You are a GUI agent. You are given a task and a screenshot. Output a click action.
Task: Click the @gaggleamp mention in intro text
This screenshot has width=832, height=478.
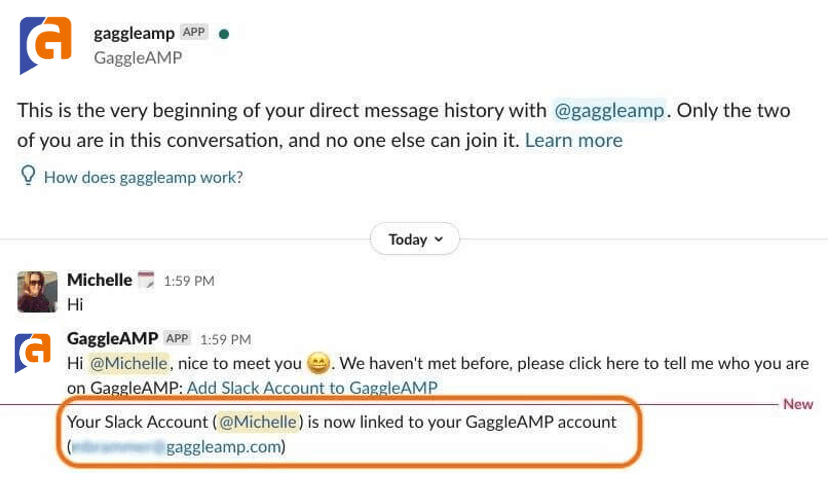(609, 110)
